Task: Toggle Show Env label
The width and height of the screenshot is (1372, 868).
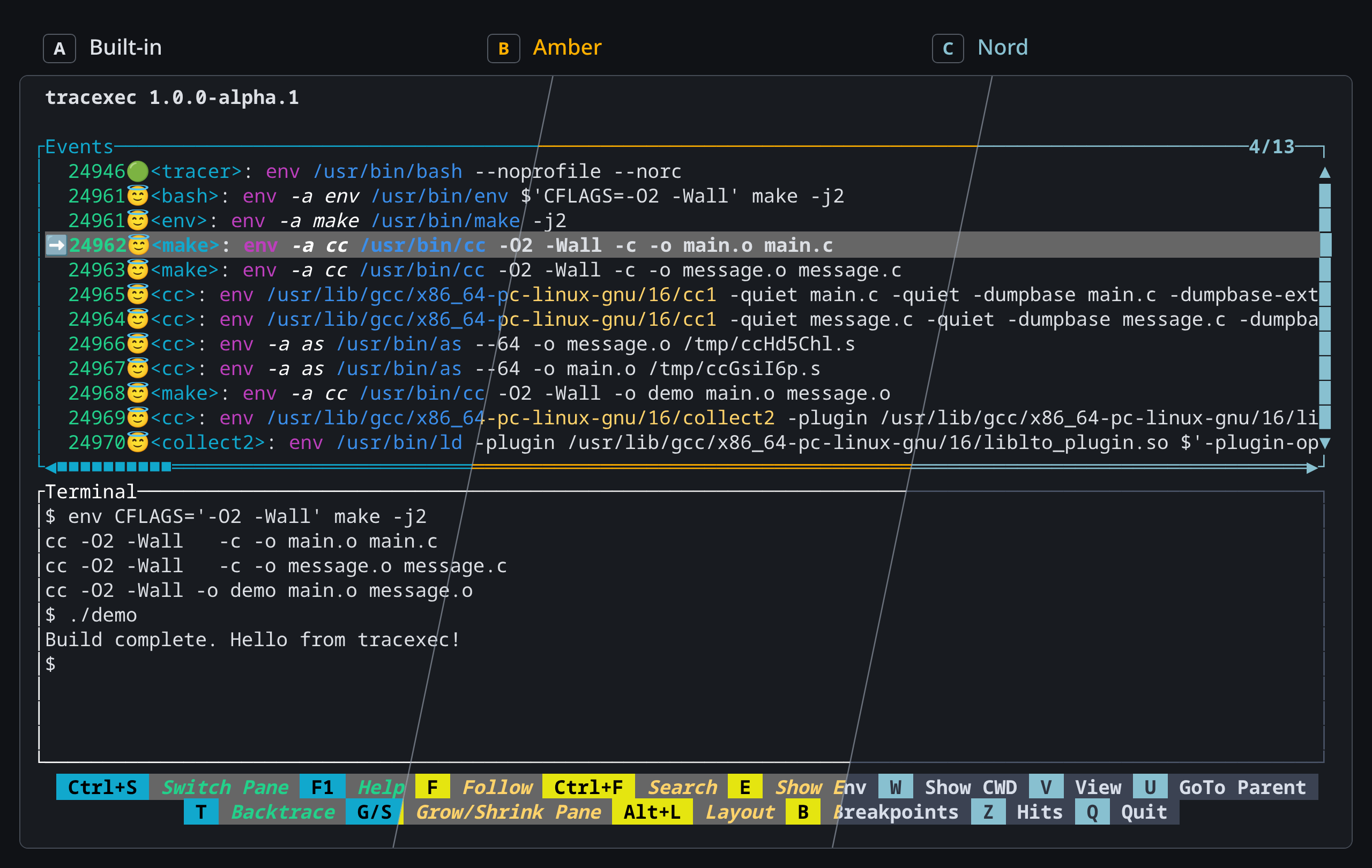Action: click(x=821, y=787)
